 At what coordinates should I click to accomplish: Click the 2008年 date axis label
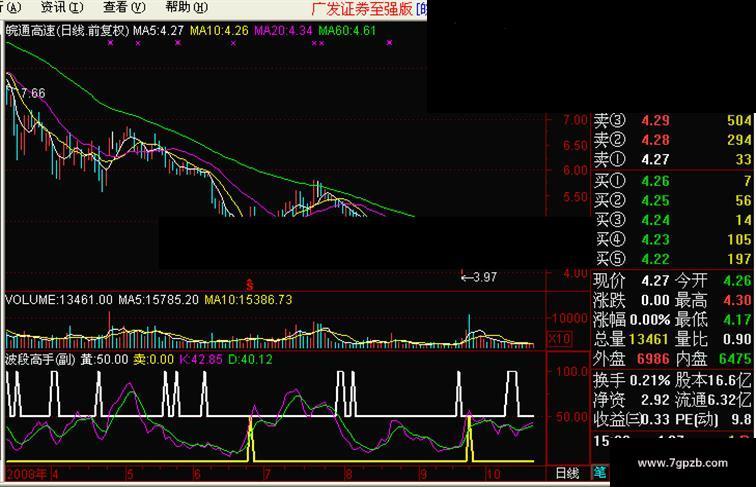pyautogui.click(x=27, y=474)
